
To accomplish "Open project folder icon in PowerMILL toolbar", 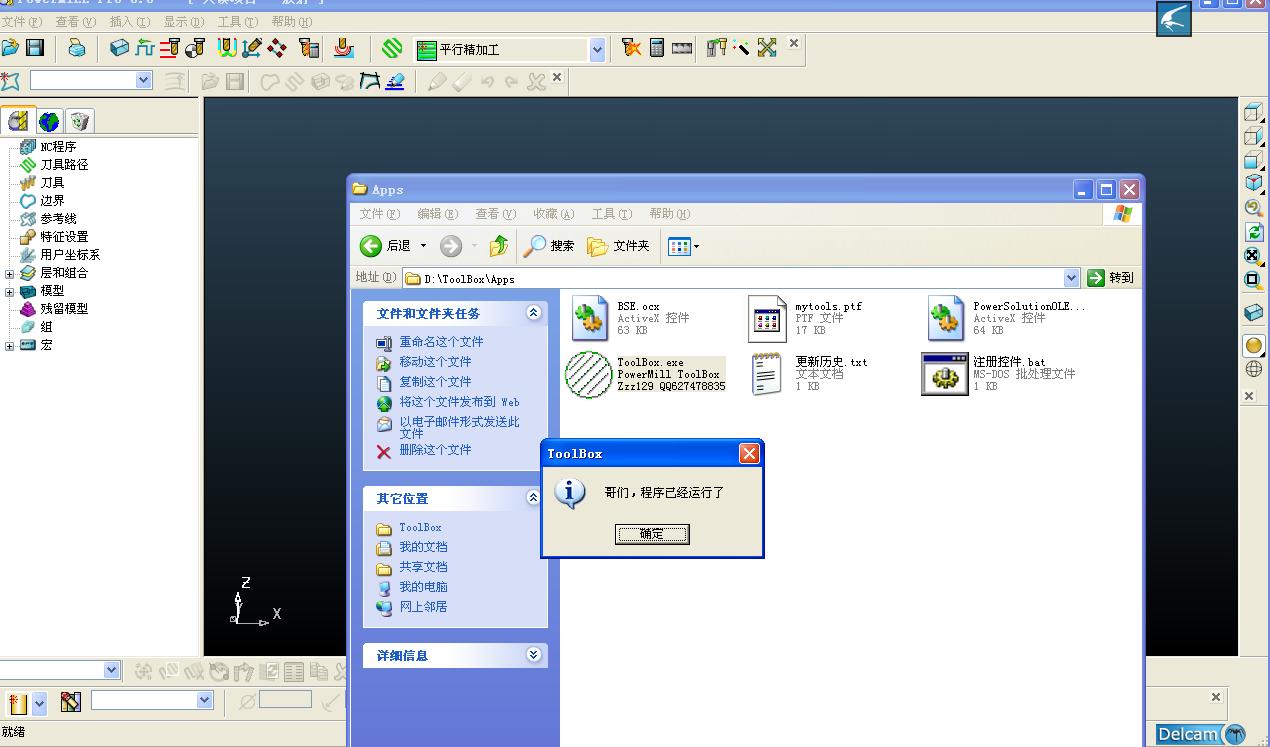I will coord(10,47).
